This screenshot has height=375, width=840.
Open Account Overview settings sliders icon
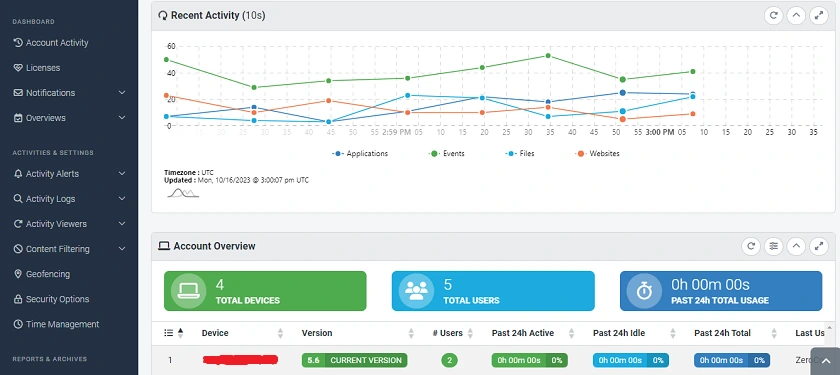tap(774, 246)
